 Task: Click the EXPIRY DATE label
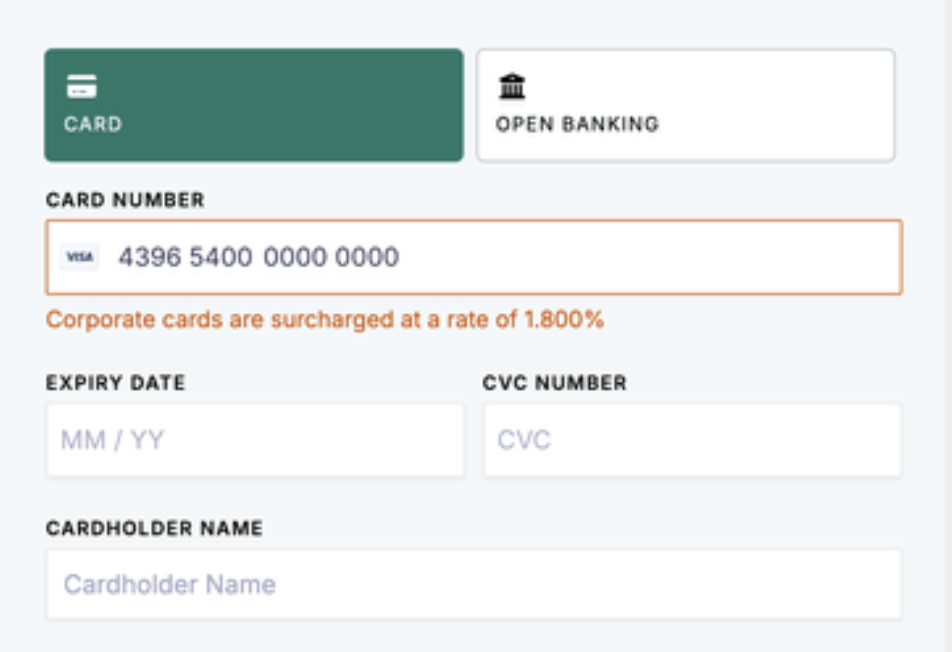[x=115, y=382]
